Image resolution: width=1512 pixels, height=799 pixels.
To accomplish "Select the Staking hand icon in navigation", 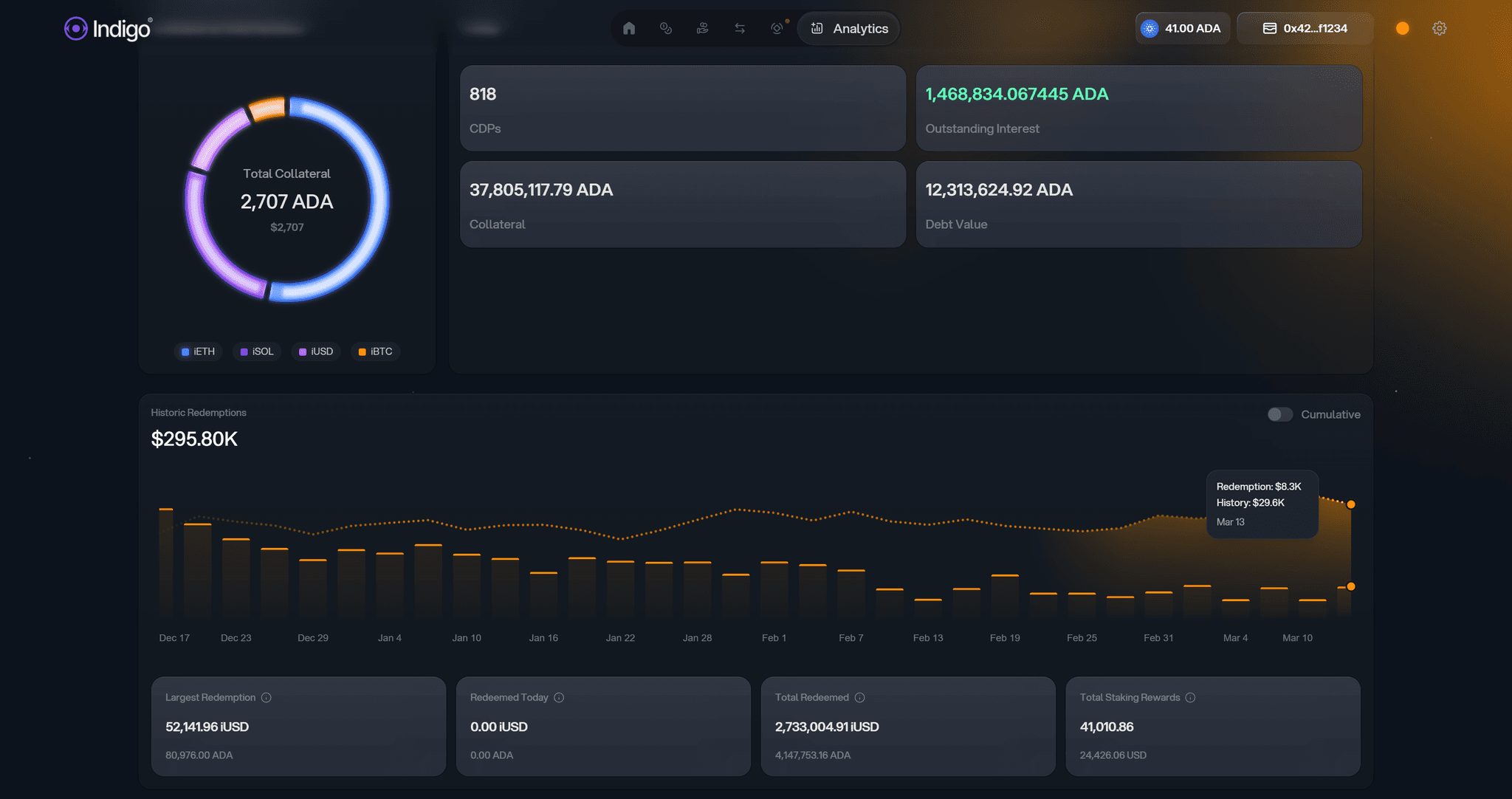I will (702, 28).
